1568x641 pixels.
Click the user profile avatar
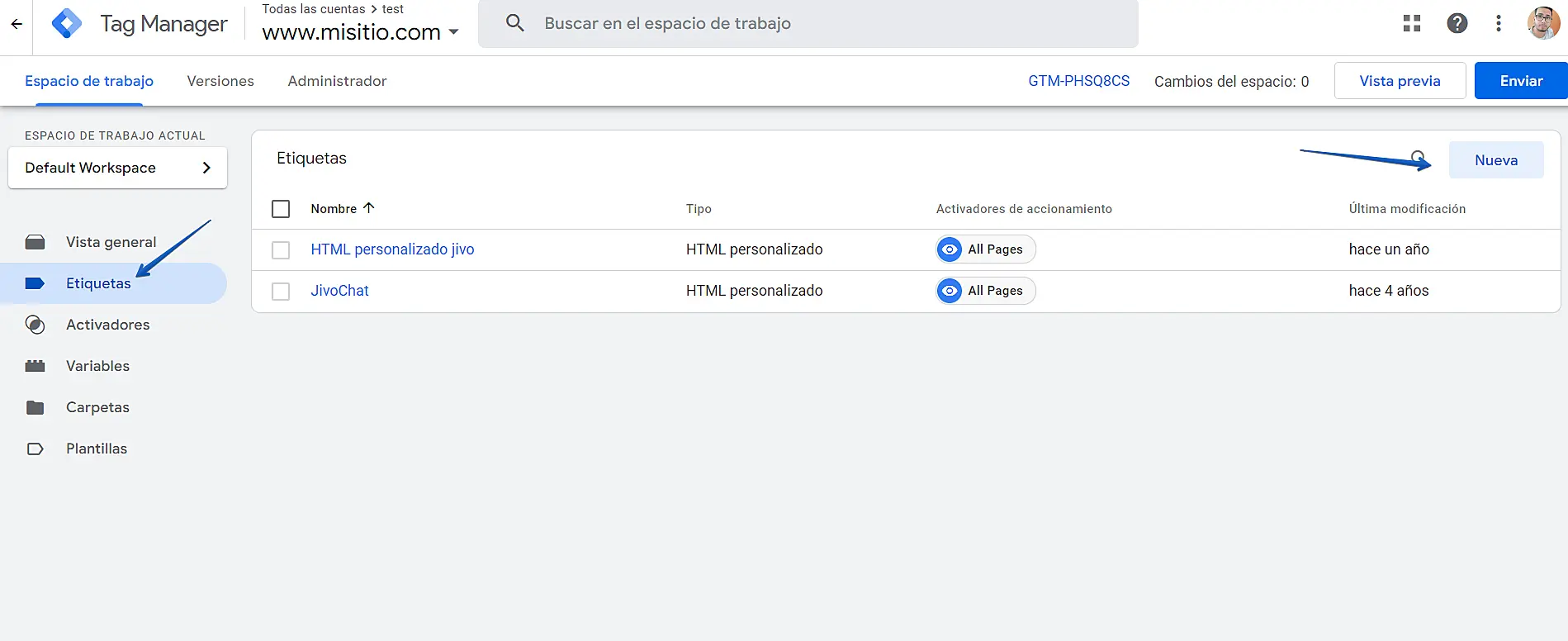pyautogui.click(x=1542, y=24)
